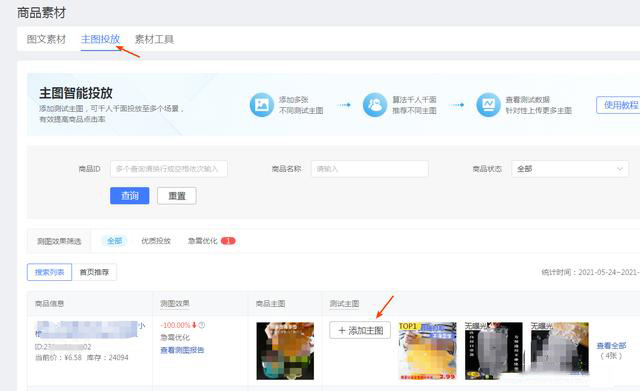Image resolution: width=640 pixels, height=391 pixels.
Task: Open the 商品主图 product thumbnail
Action: [285, 351]
